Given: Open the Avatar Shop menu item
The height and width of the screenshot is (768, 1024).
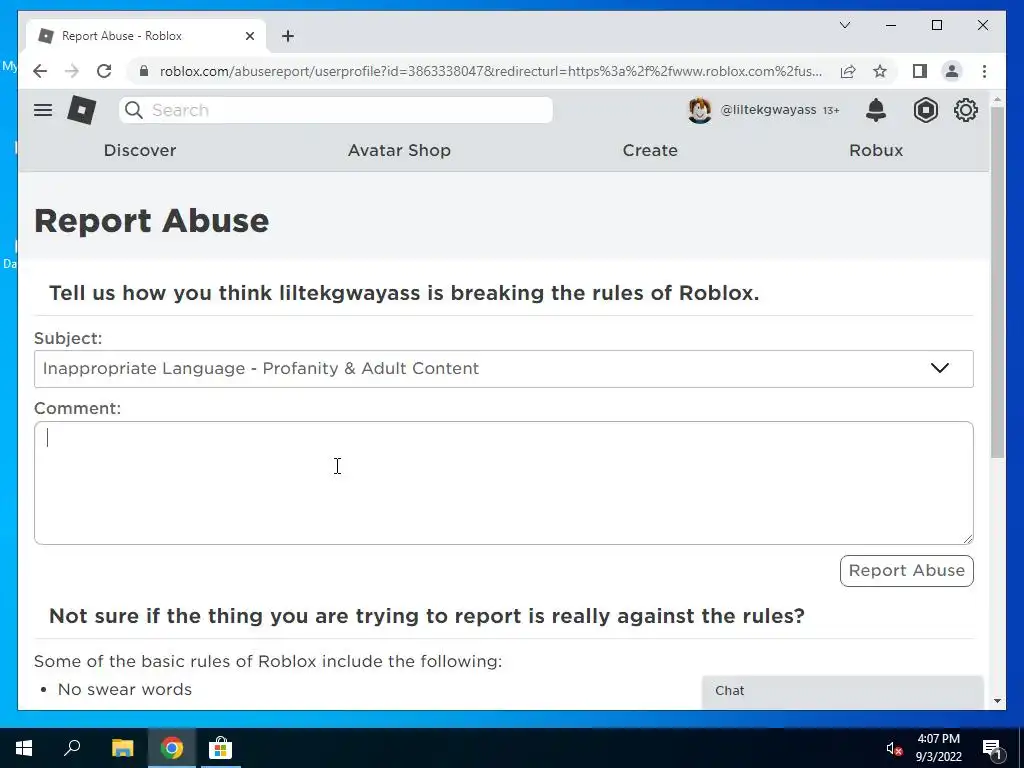Looking at the screenshot, I should 399,150.
